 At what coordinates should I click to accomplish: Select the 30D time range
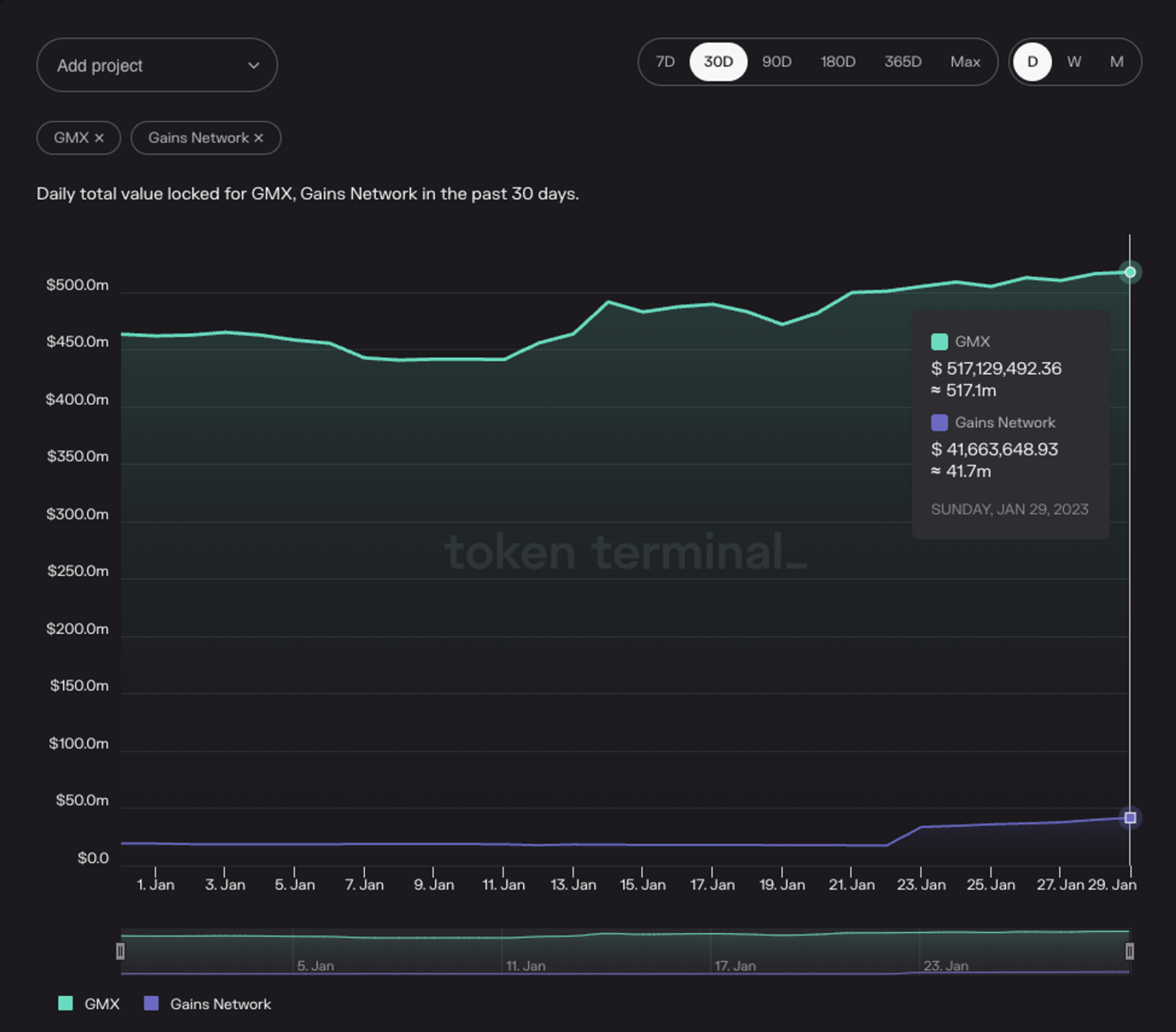718,62
